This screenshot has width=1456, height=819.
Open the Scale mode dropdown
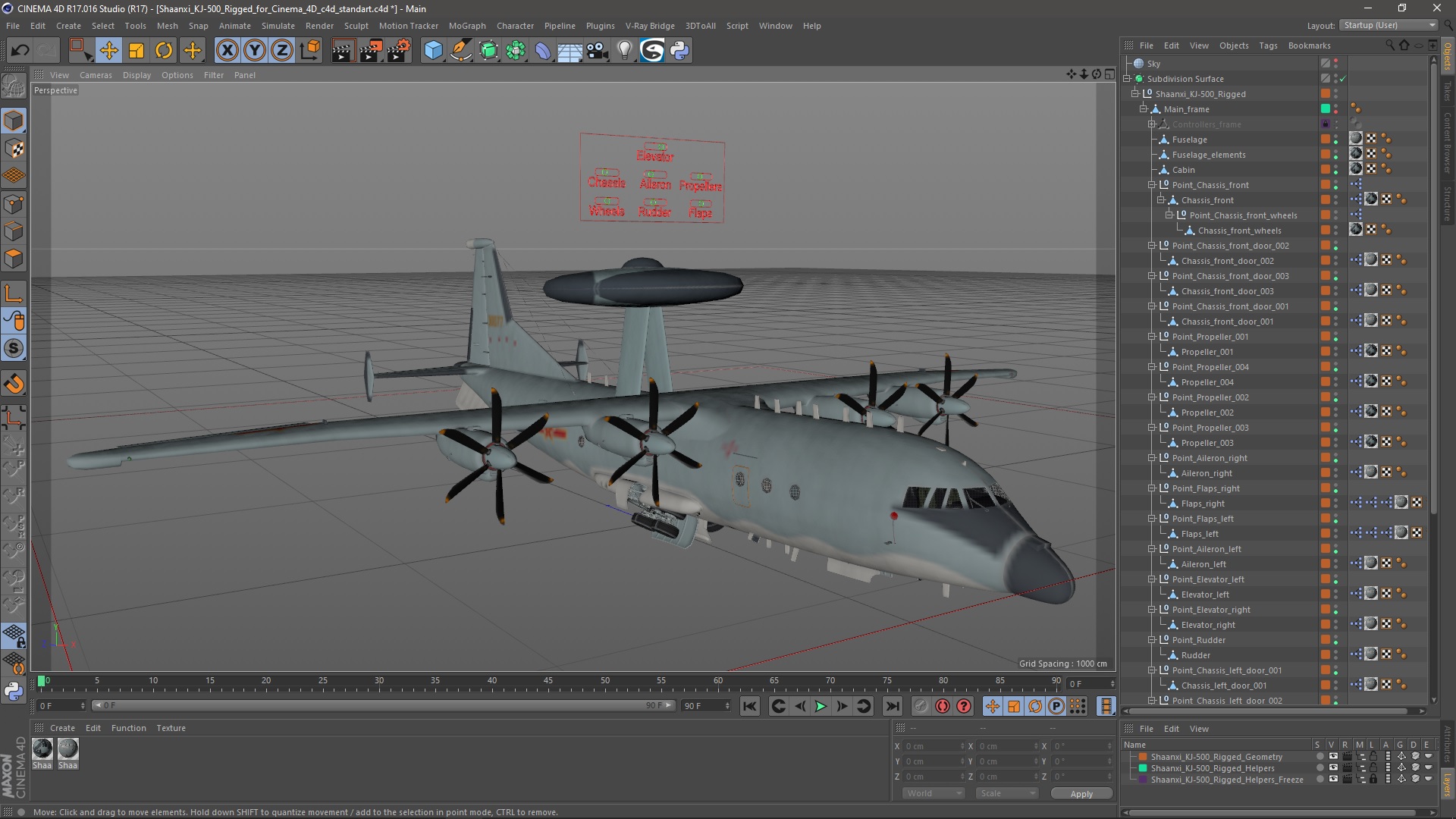coord(1007,793)
